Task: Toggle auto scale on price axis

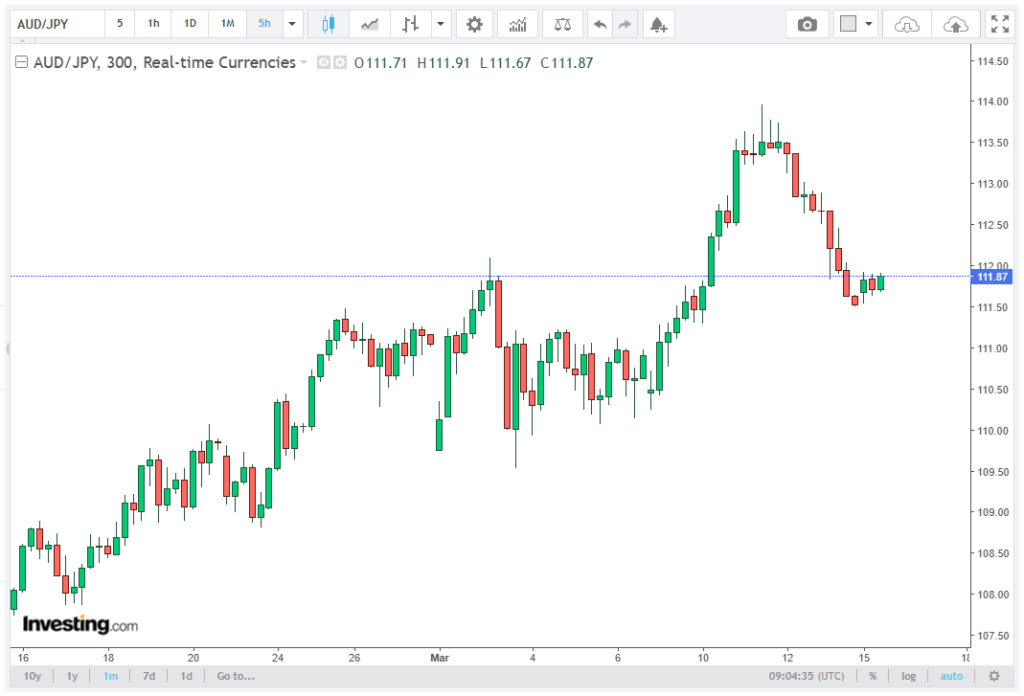Action: (951, 676)
